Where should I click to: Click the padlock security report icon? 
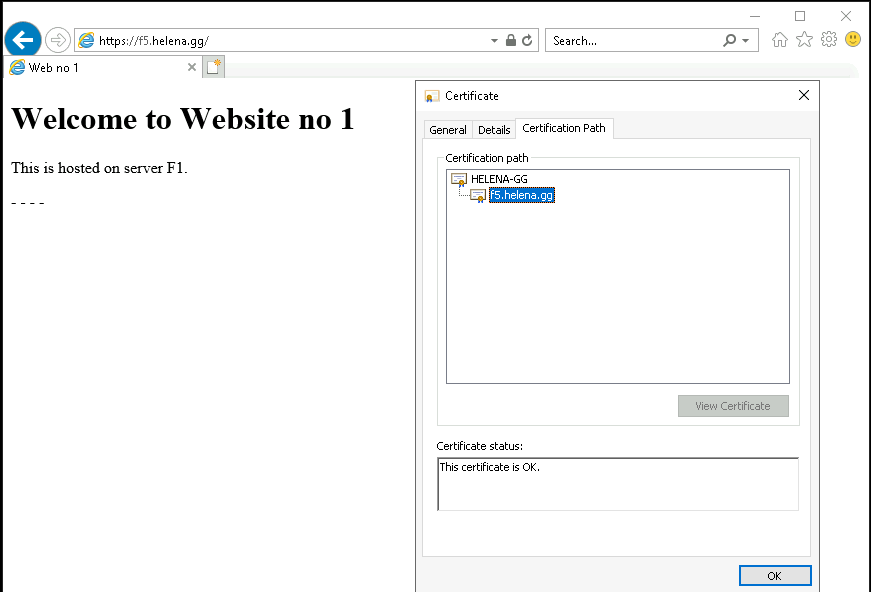point(511,41)
